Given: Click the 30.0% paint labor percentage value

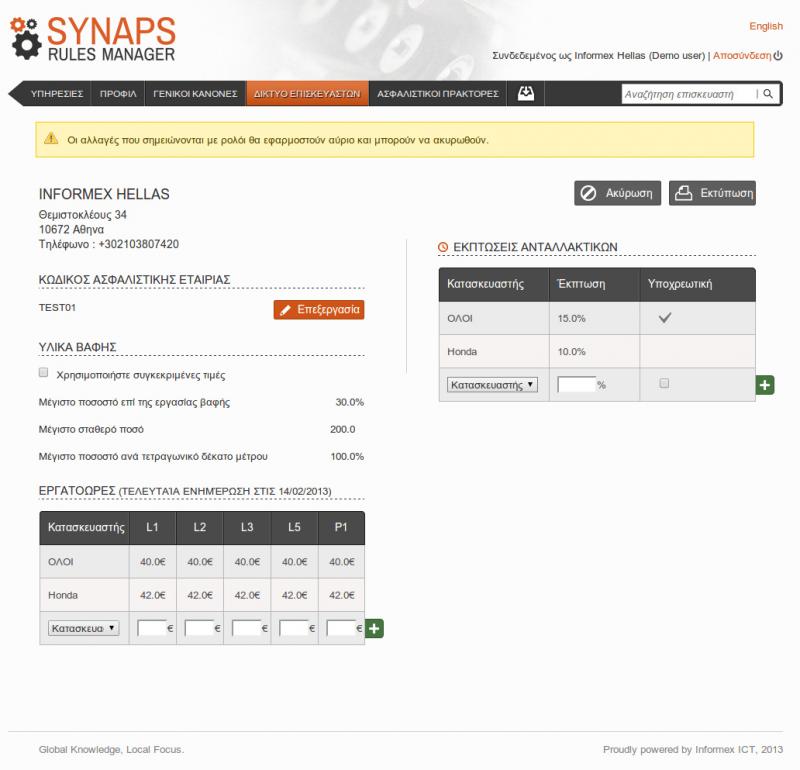Looking at the screenshot, I should (349, 402).
